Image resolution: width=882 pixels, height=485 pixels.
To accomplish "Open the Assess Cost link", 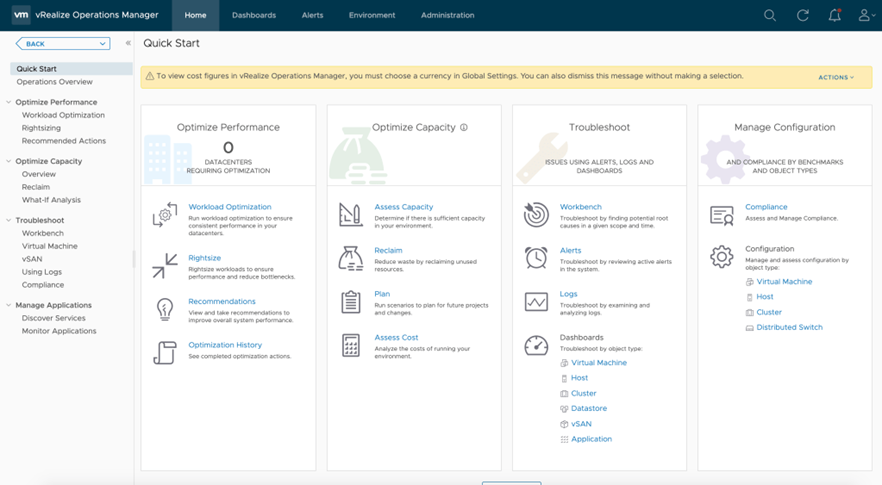I will point(396,338).
